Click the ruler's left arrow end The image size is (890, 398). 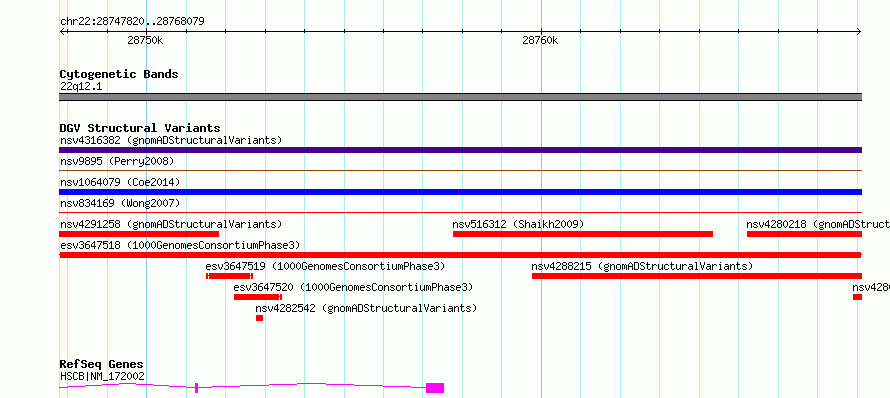click(x=62, y=32)
